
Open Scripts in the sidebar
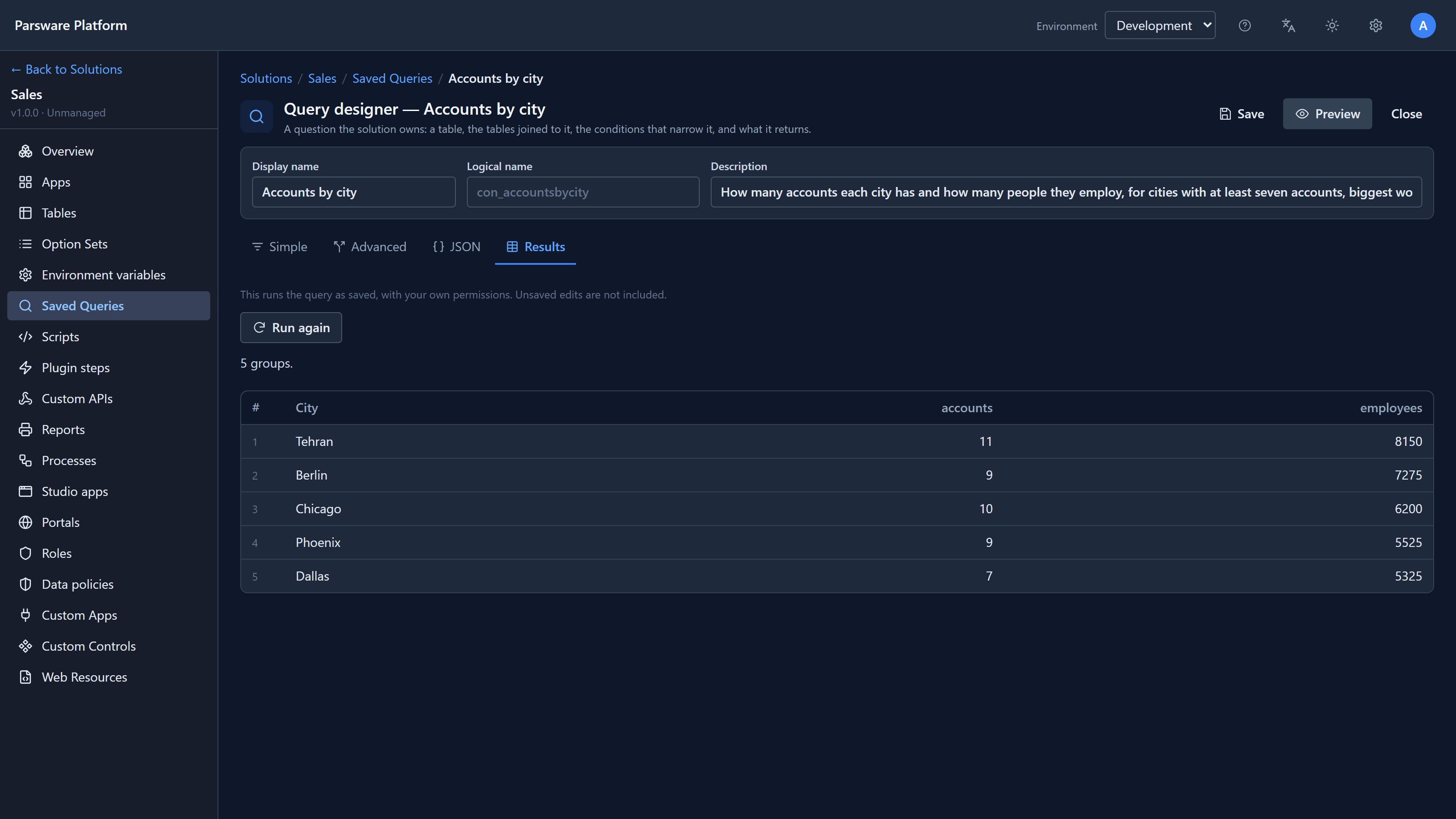point(109,337)
